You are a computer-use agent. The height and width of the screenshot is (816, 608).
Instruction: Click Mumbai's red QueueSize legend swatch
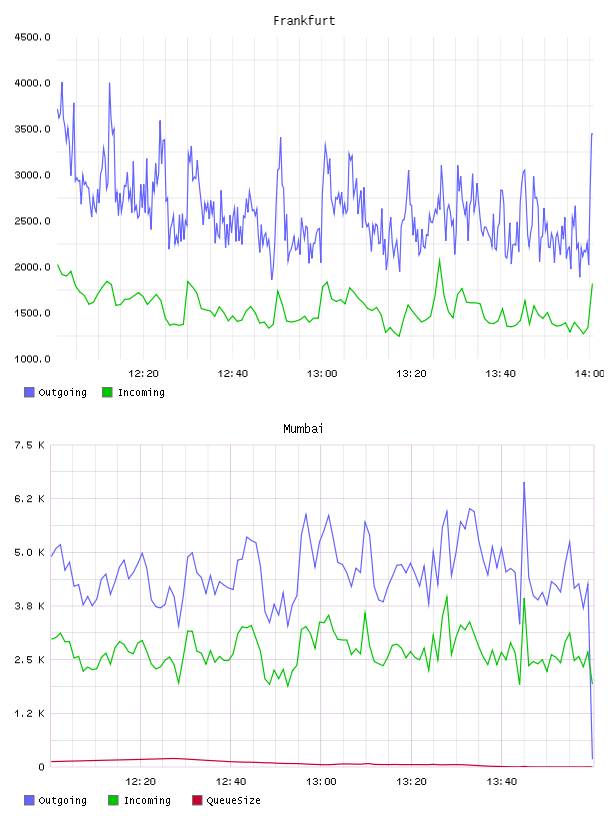point(197,800)
